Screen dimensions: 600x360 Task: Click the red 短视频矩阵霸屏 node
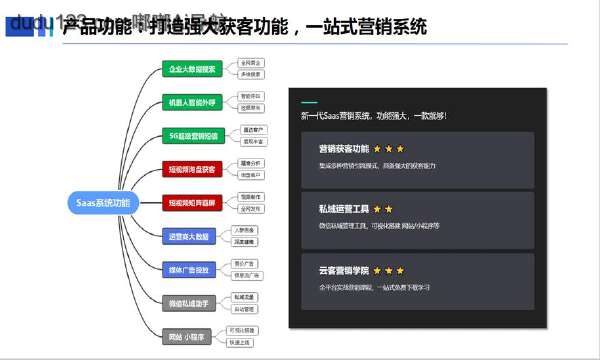pos(192,203)
